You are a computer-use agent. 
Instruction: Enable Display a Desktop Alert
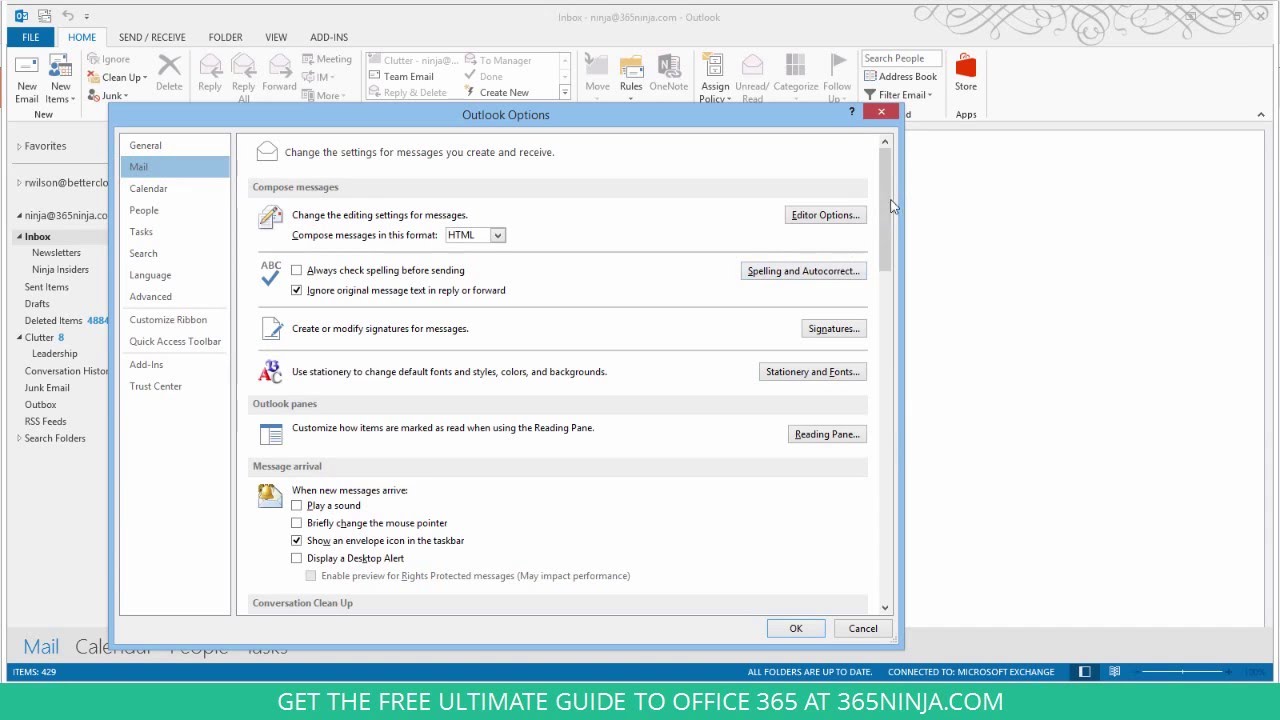(x=296, y=558)
